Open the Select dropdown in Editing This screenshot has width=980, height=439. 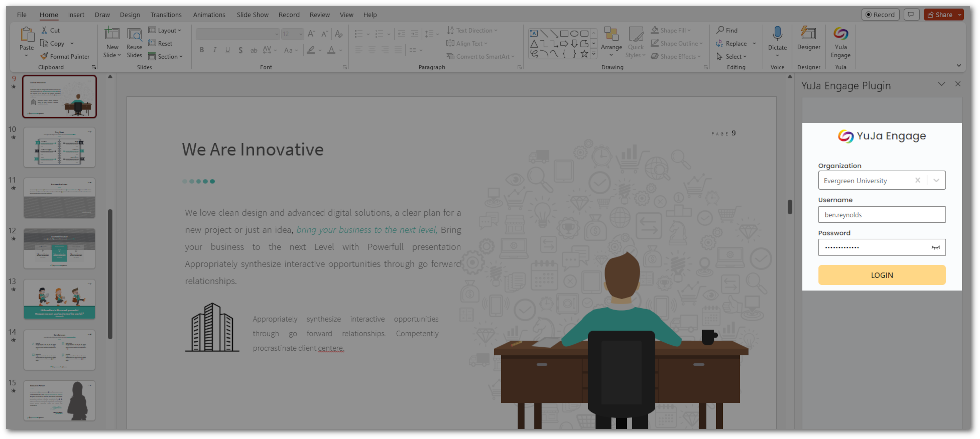pos(732,56)
